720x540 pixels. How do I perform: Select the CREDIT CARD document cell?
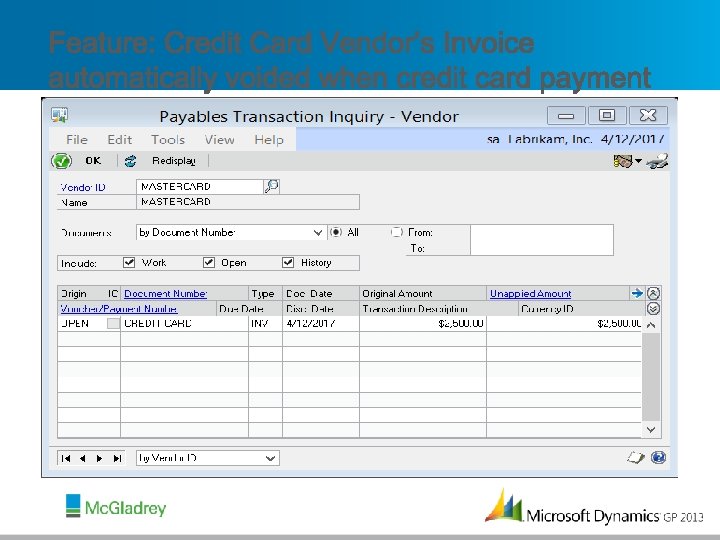click(x=184, y=323)
